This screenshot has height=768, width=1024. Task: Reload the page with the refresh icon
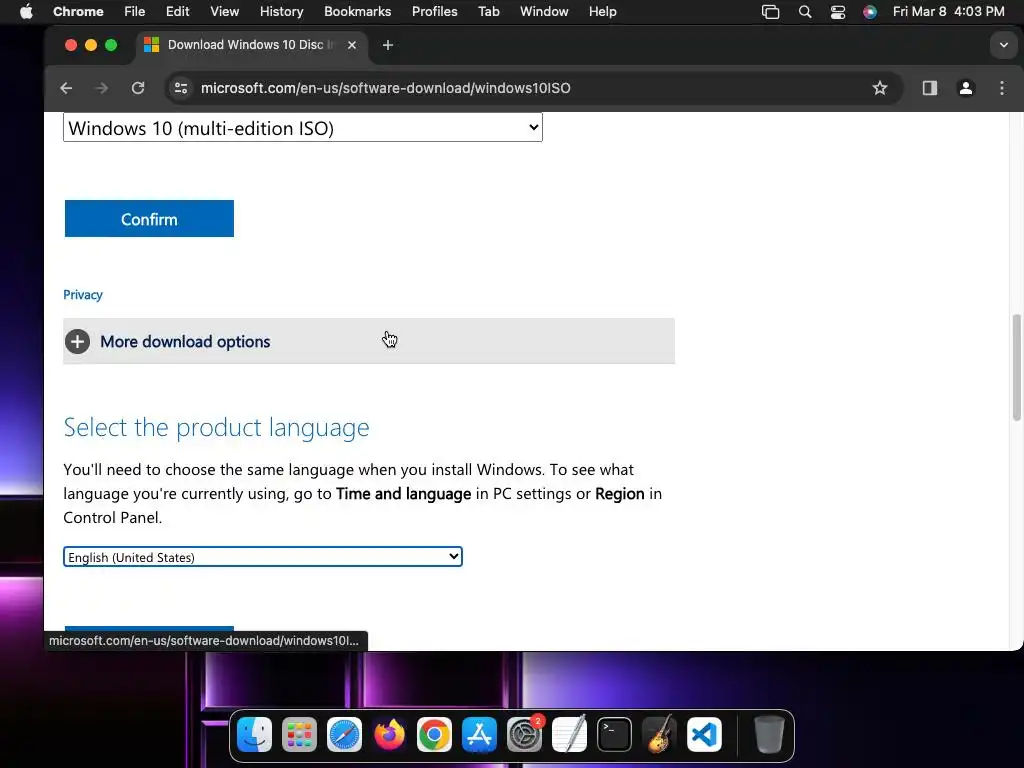tap(138, 88)
